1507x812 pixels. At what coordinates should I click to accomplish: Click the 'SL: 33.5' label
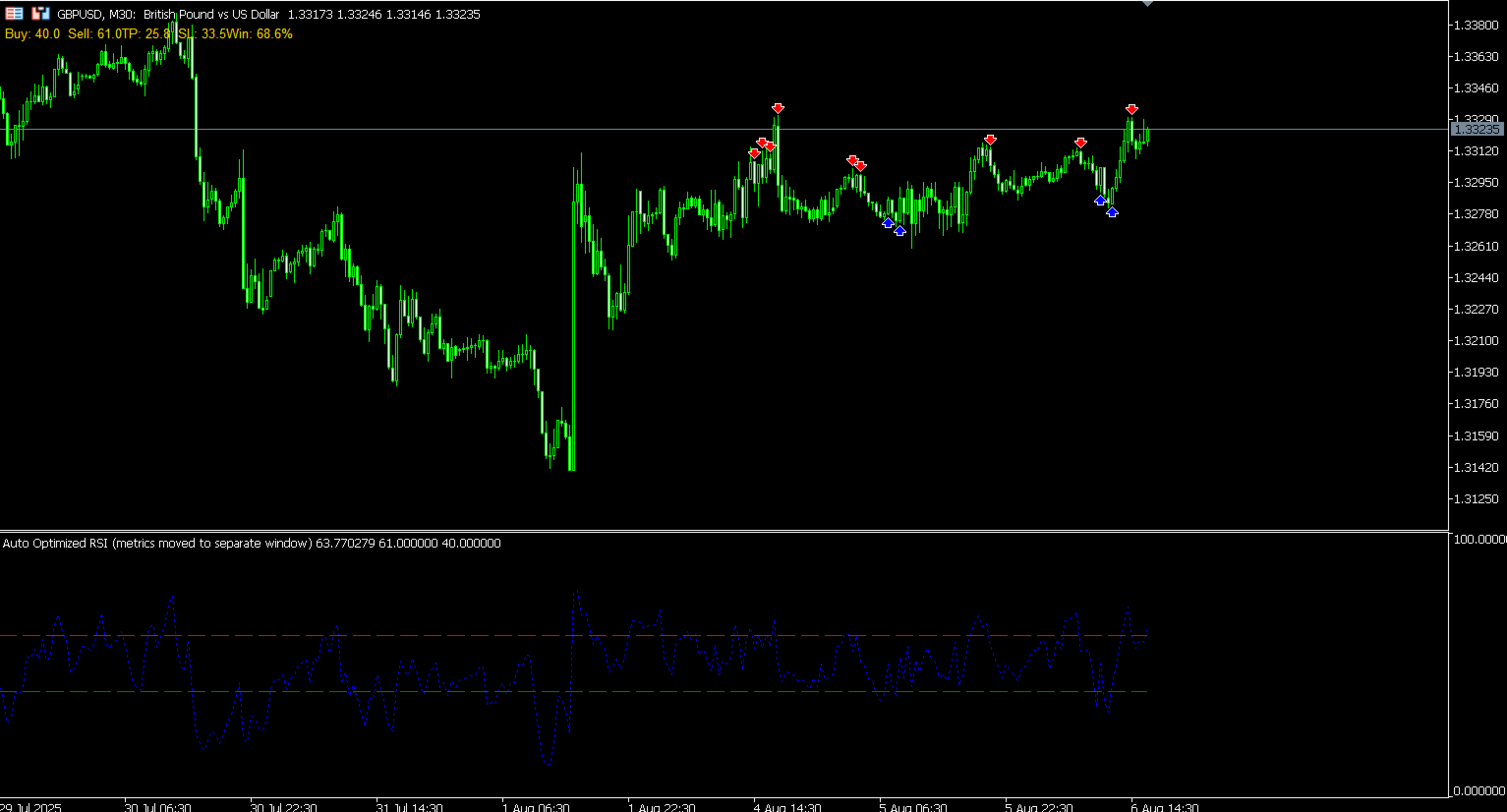(x=202, y=33)
